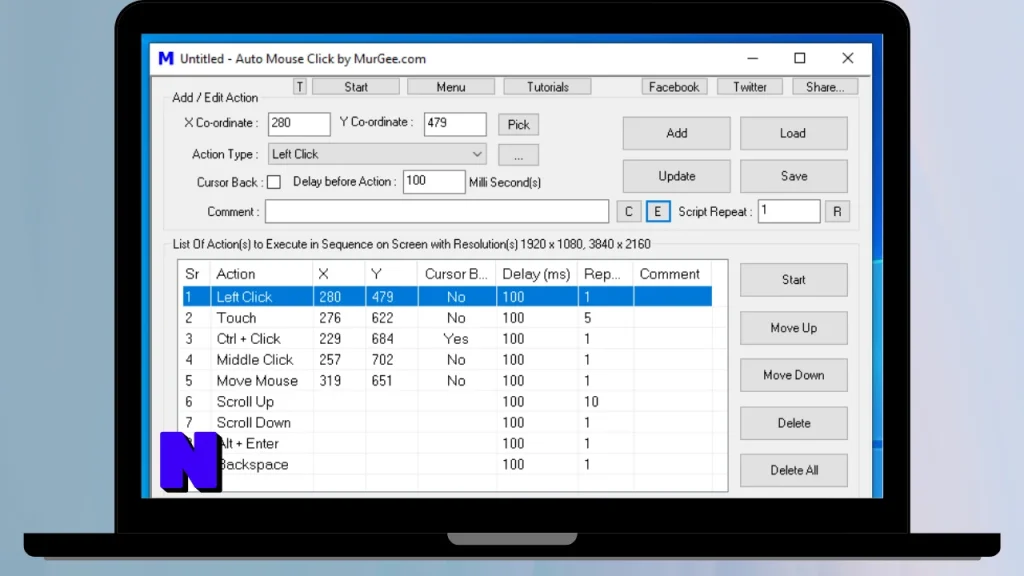The height and width of the screenshot is (576, 1024).
Task: Click the Move Down button
Action: [793, 376]
